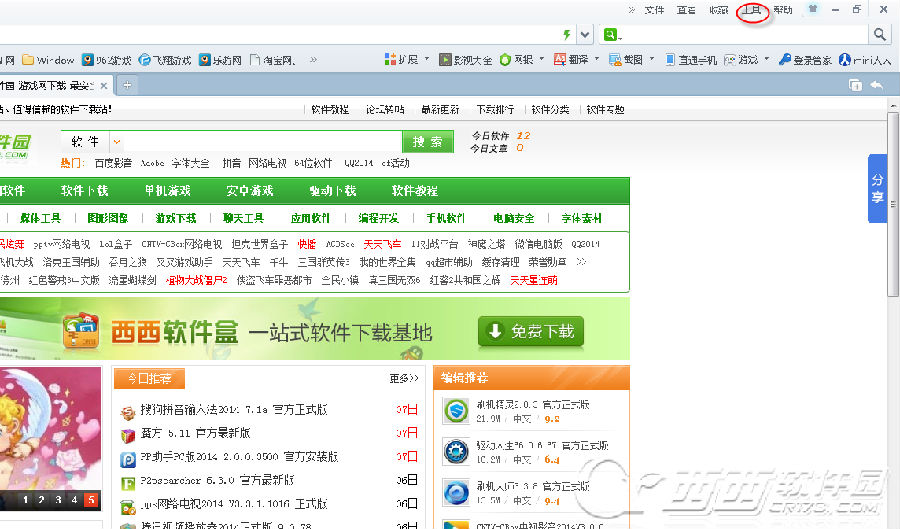Click the P2psearcher list icon
900x529 pixels.
pos(127,484)
